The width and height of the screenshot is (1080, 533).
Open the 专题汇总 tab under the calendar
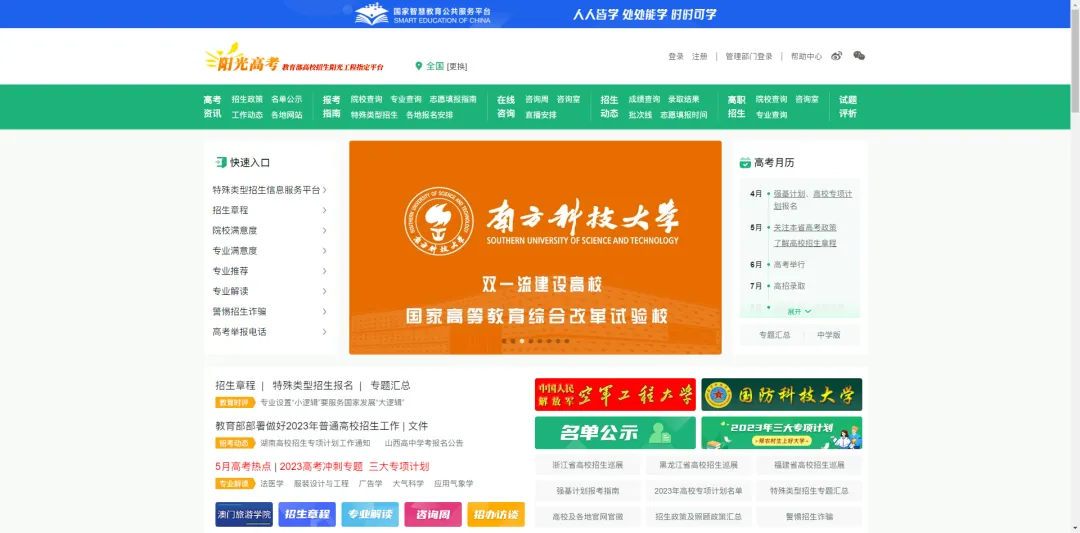point(774,335)
